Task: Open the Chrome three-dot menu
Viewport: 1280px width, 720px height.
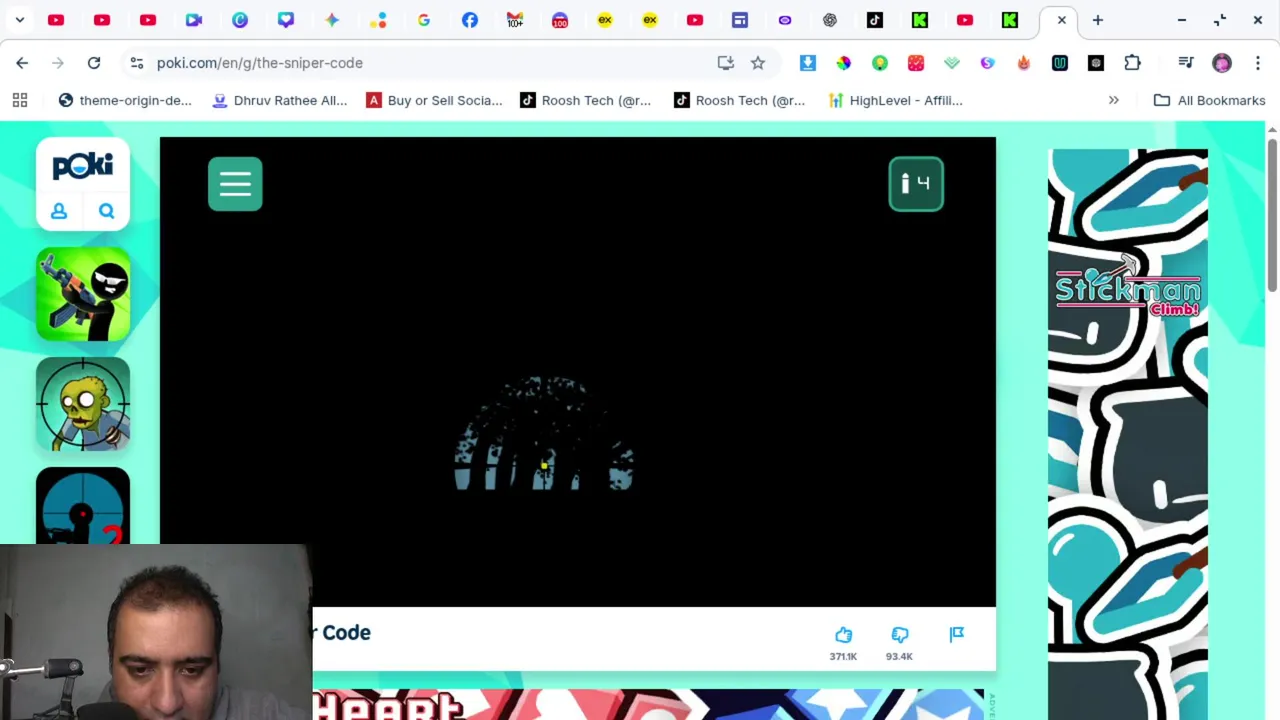Action: click(x=1258, y=63)
